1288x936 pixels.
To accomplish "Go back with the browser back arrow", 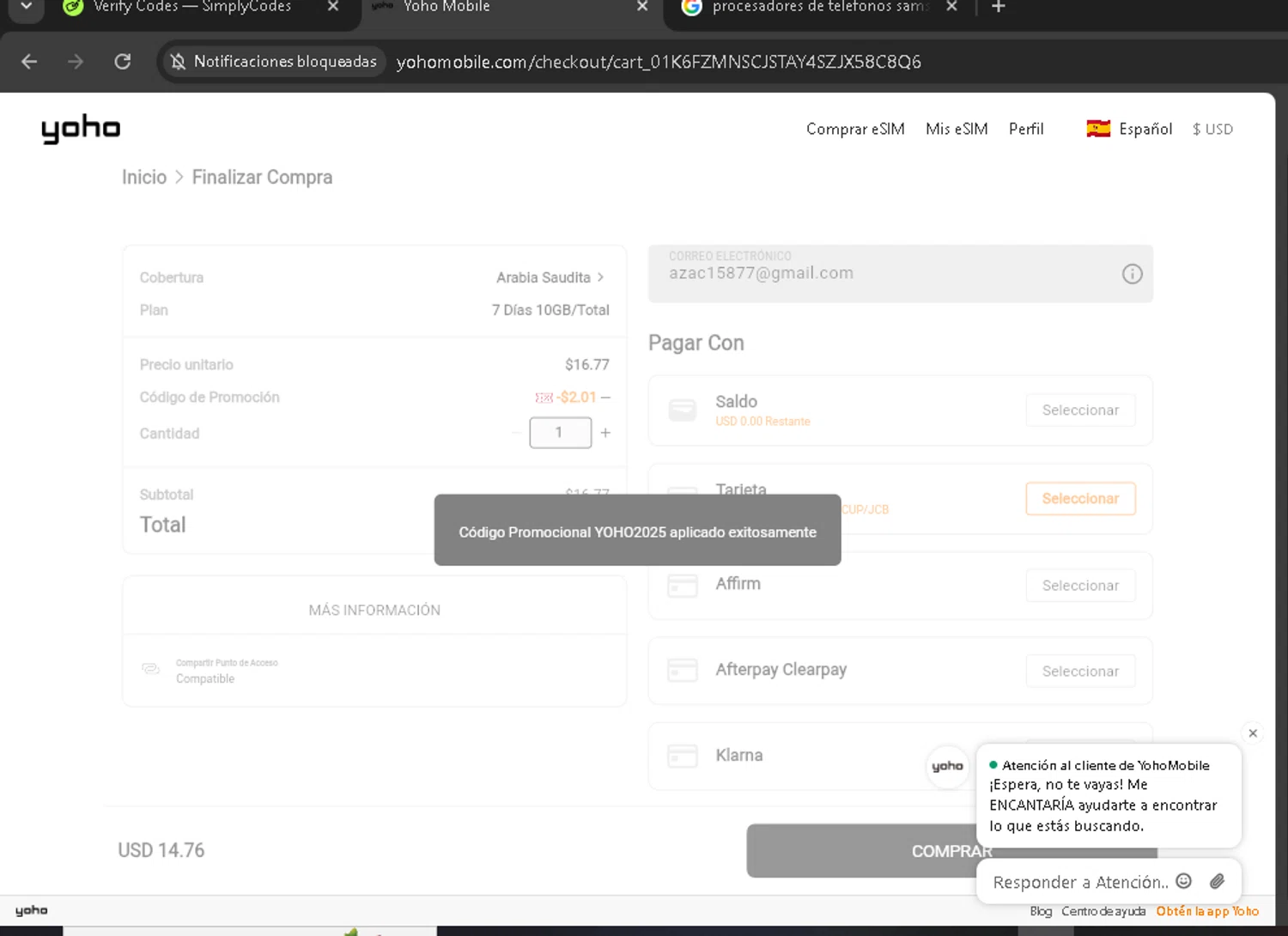I will [29, 62].
